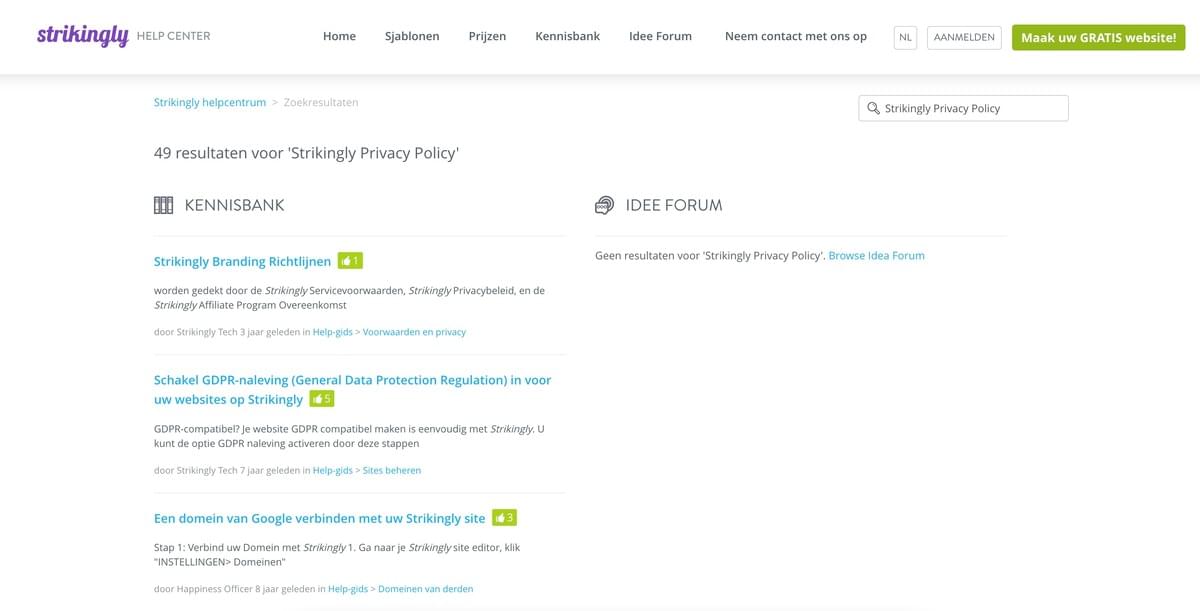
Task: Follow the Browse Idea Forum link
Action: (876, 255)
